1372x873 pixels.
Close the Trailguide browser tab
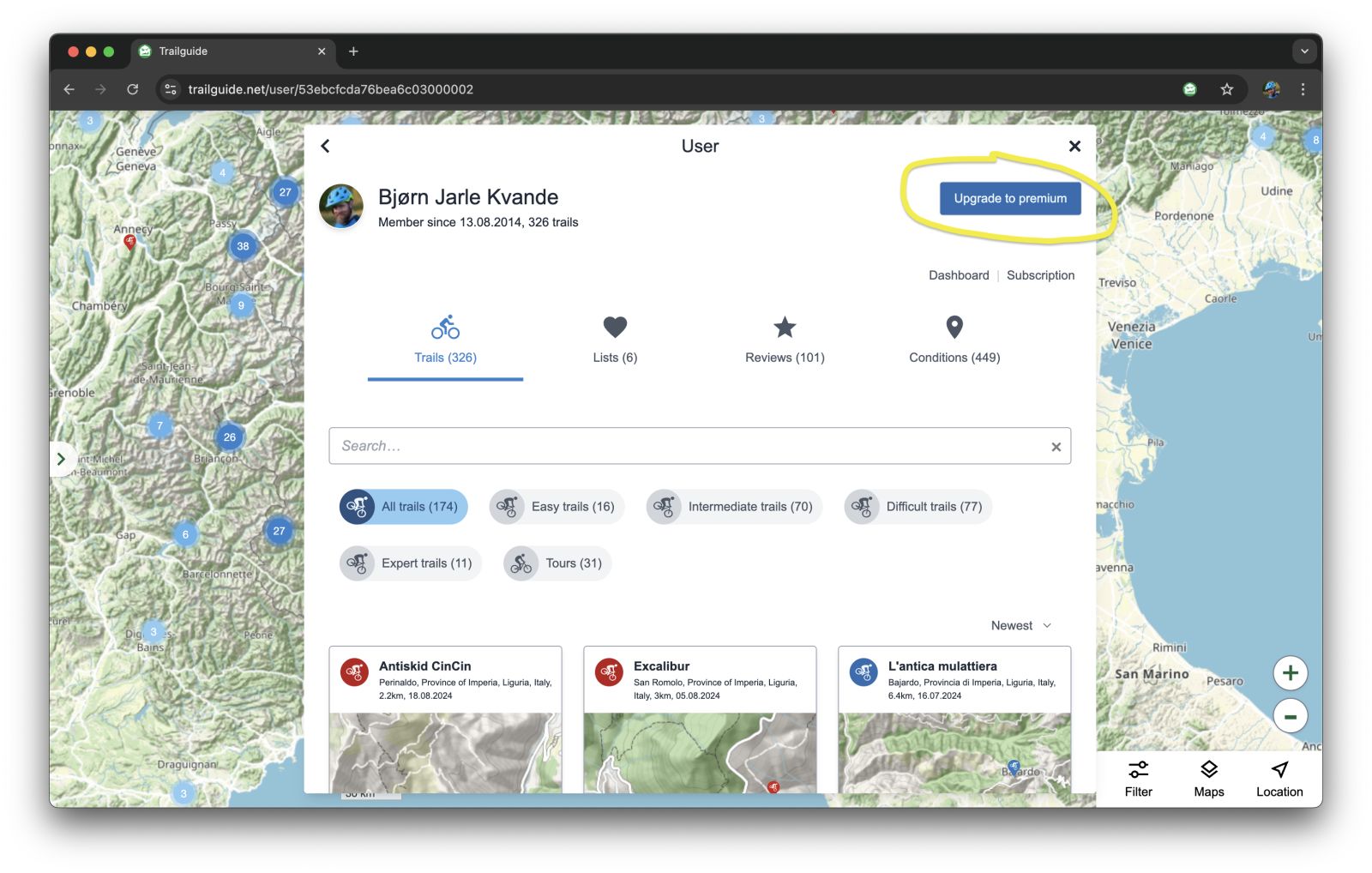click(x=322, y=51)
